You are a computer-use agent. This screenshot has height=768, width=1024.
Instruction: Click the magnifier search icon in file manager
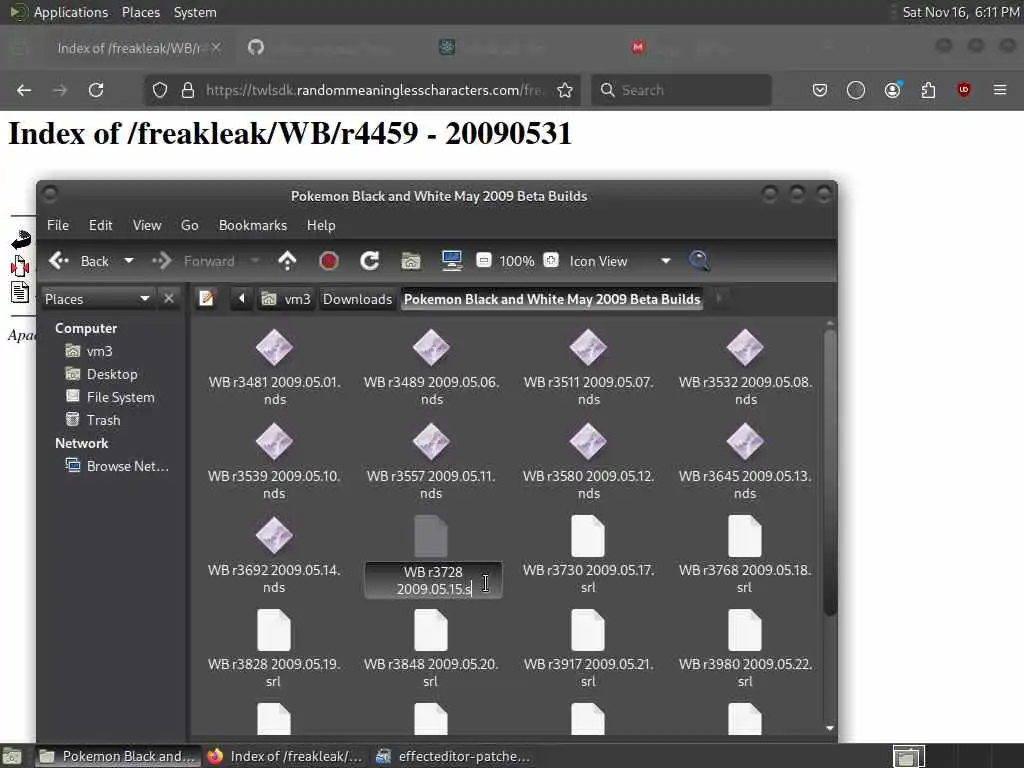coord(699,261)
